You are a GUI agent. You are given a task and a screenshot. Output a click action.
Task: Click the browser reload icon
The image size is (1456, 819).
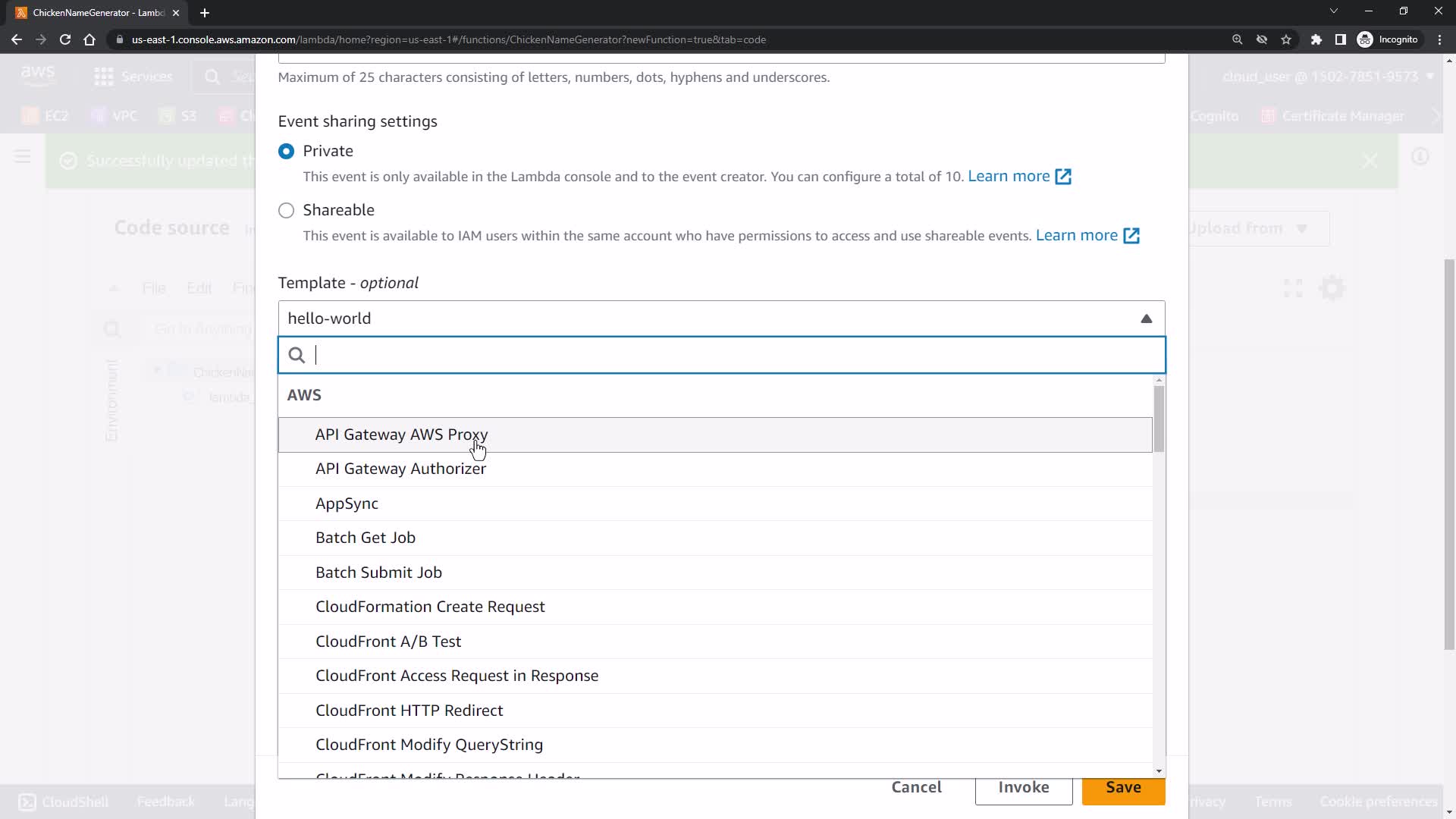65,39
